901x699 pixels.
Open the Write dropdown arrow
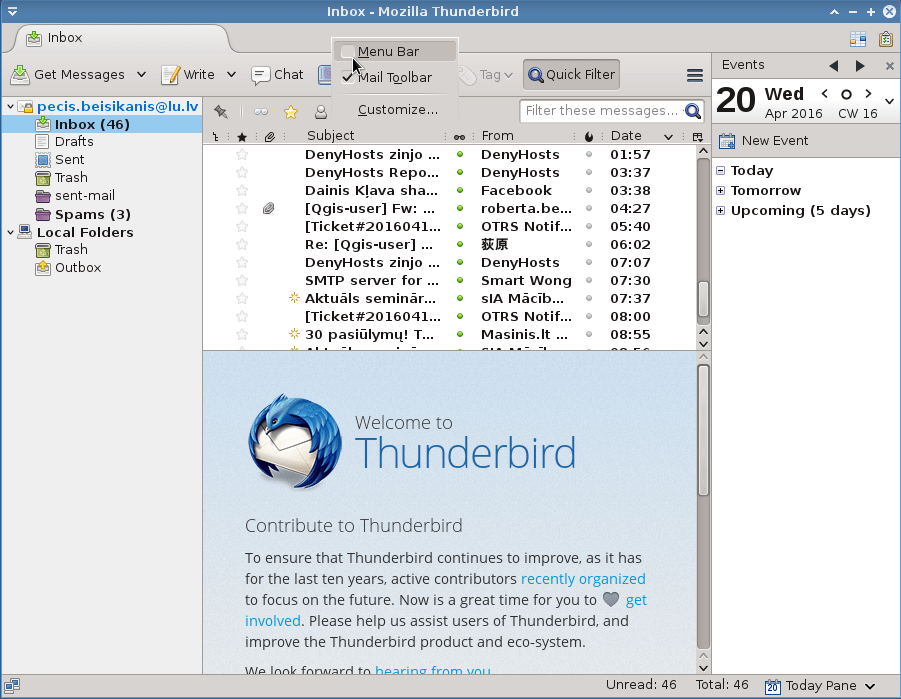point(232,75)
